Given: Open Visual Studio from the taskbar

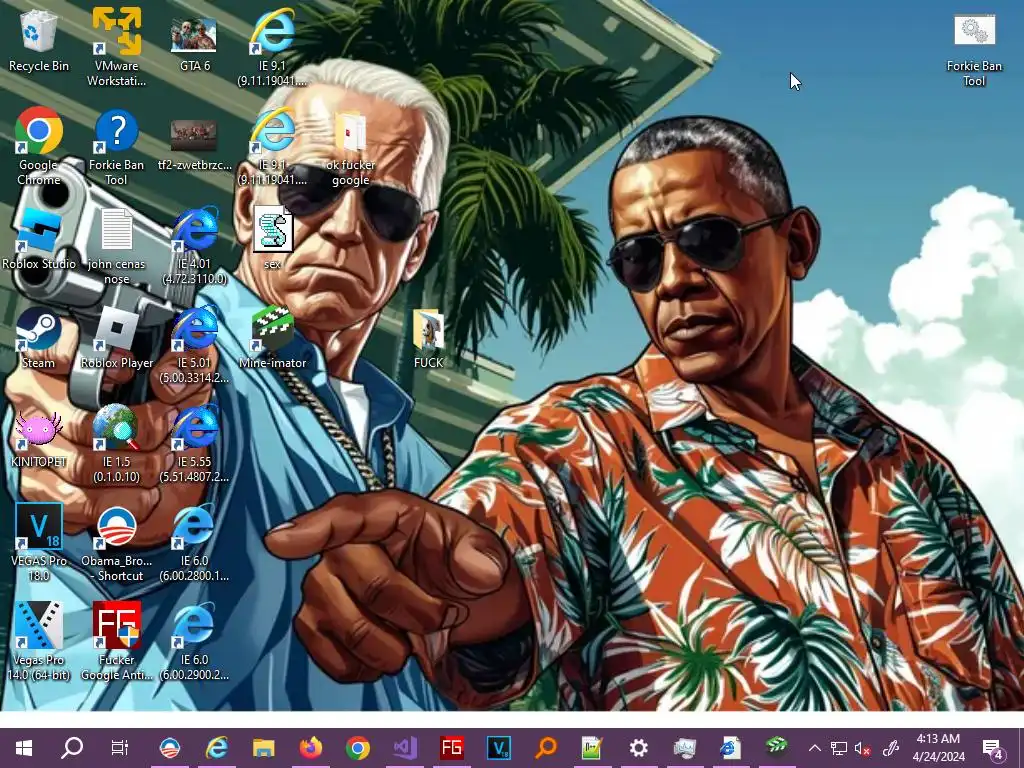Looking at the screenshot, I should point(405,748).
